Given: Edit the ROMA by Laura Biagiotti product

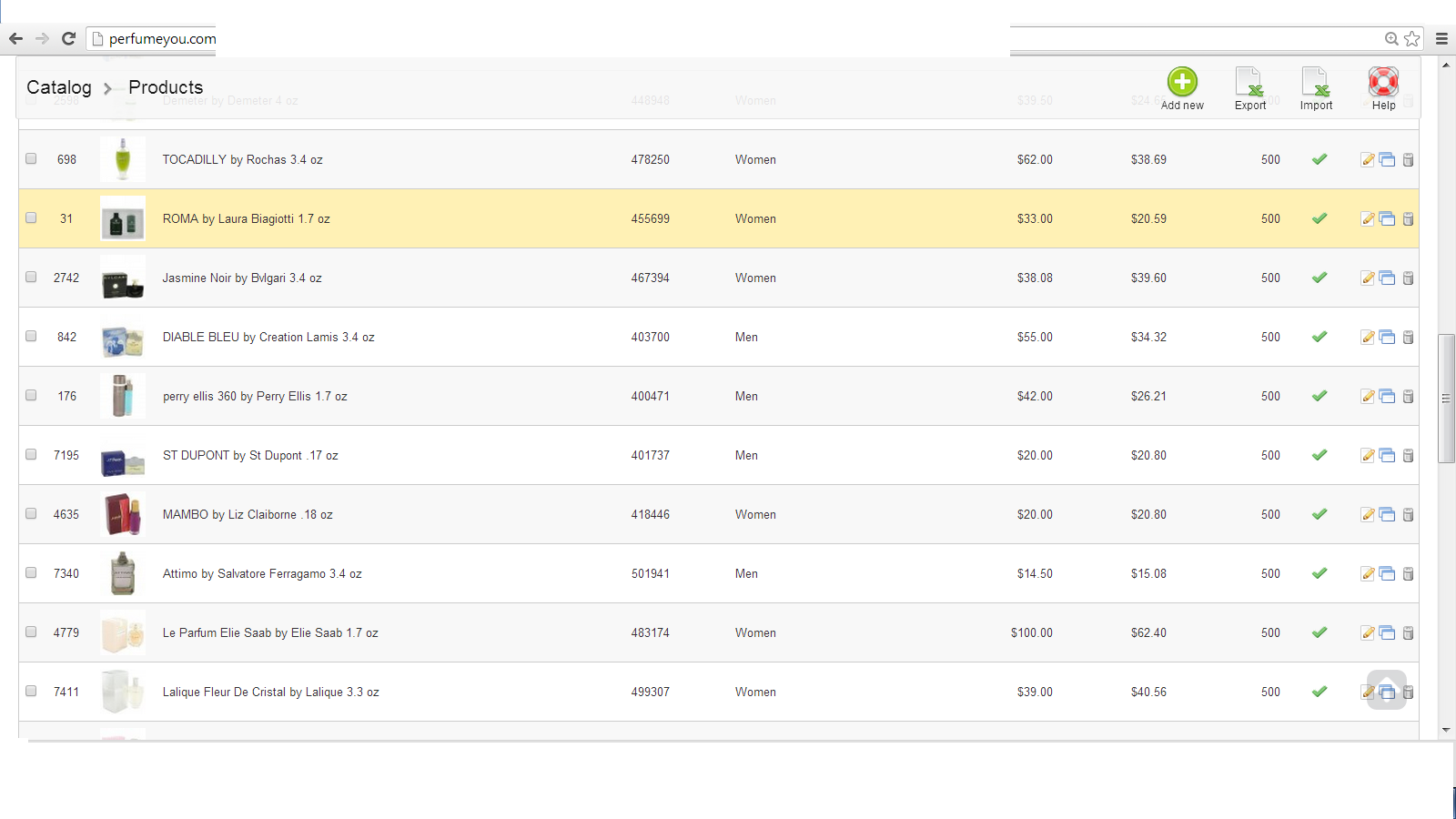Looking at the screenshot, I should (x=1368, y=218).
